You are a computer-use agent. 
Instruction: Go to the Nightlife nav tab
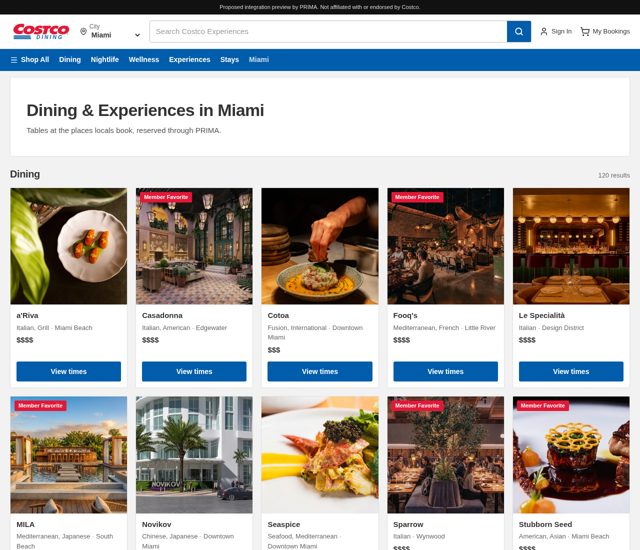[x=104, y=60]
